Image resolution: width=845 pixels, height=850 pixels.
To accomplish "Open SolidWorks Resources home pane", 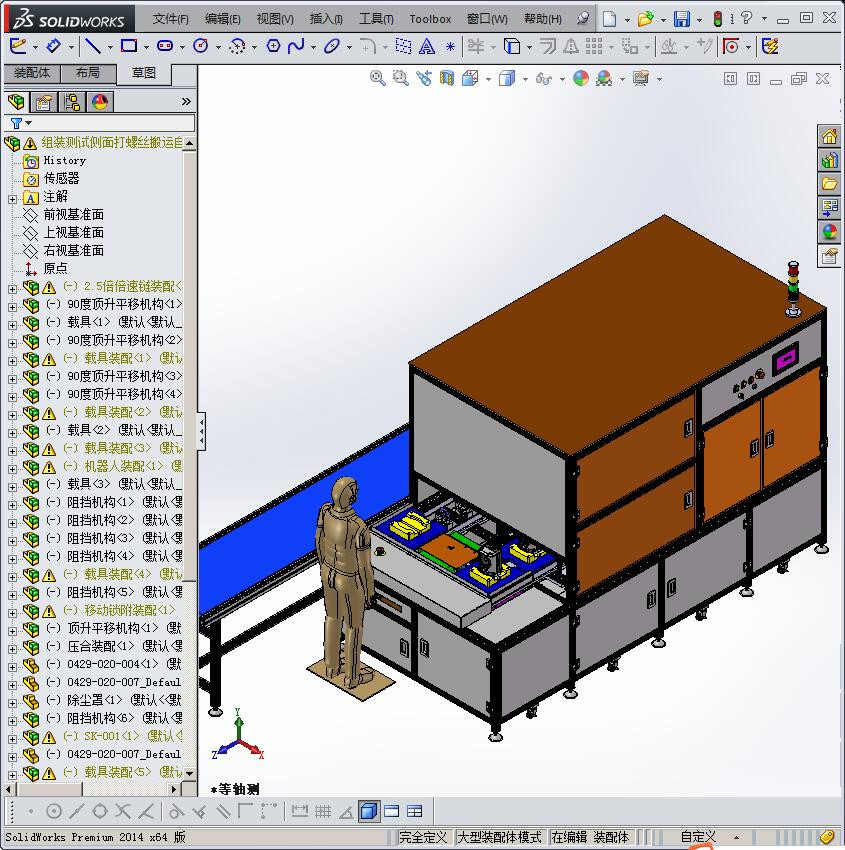I will (x=829, y=137).
